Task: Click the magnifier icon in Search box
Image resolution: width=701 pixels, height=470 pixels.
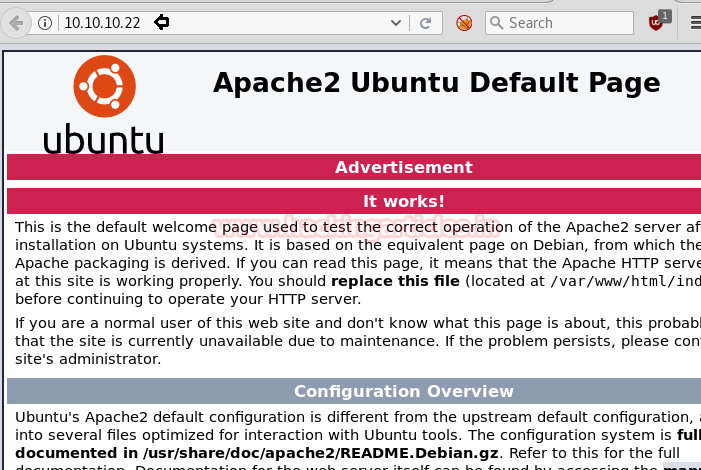Action: (496, 22)
